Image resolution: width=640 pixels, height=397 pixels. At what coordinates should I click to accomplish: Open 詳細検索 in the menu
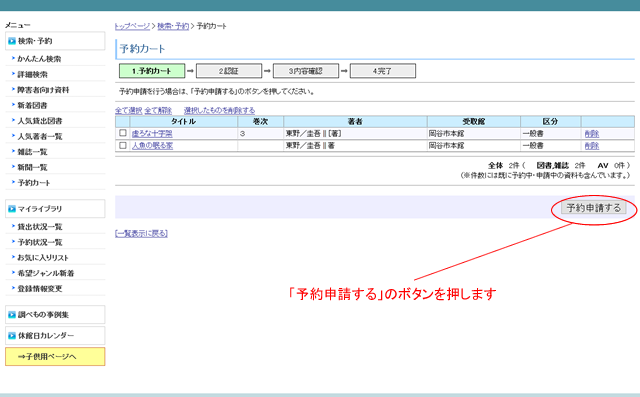(x=33, y=74)
